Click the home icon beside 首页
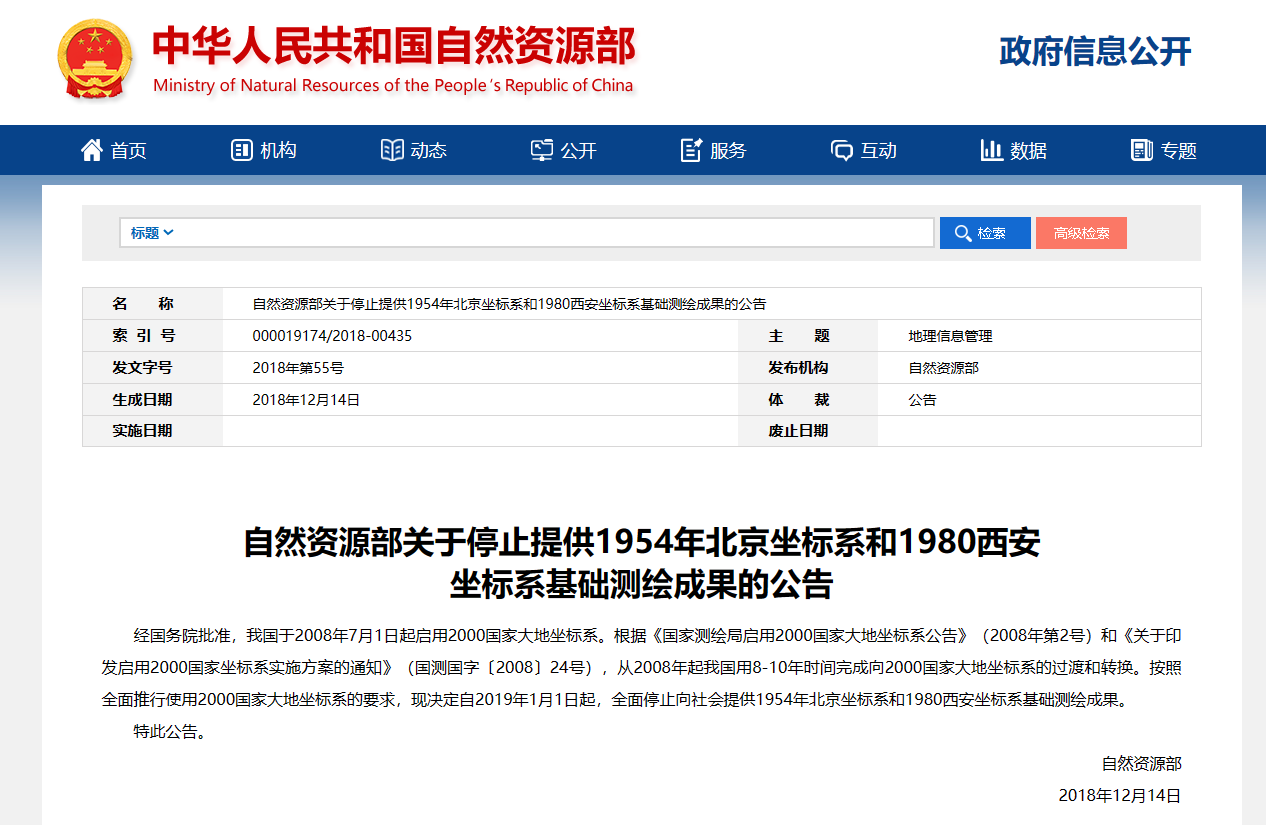Image resolution: width=1266 pixels, height=825 pixels. coord(91,149)
